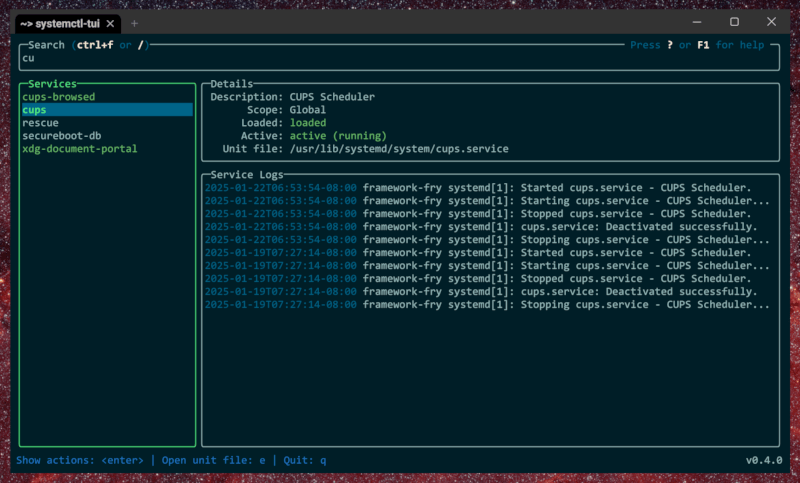Click the 2025-01-22 'Deactivated successfully' log line
This screenshot has width=800, height=483.
click(x=481, y=227)
